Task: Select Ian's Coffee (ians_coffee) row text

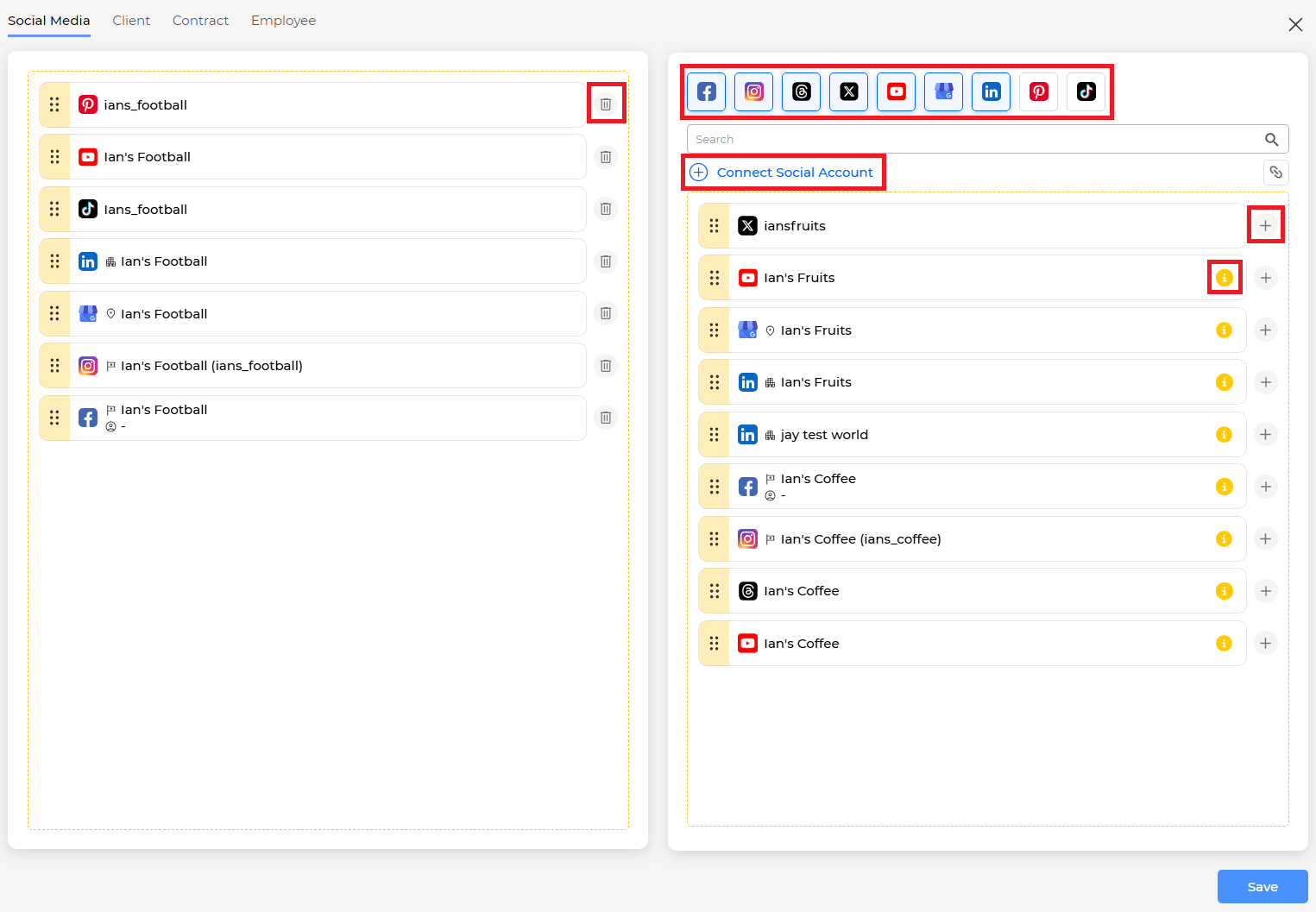Action: (860, 539)
